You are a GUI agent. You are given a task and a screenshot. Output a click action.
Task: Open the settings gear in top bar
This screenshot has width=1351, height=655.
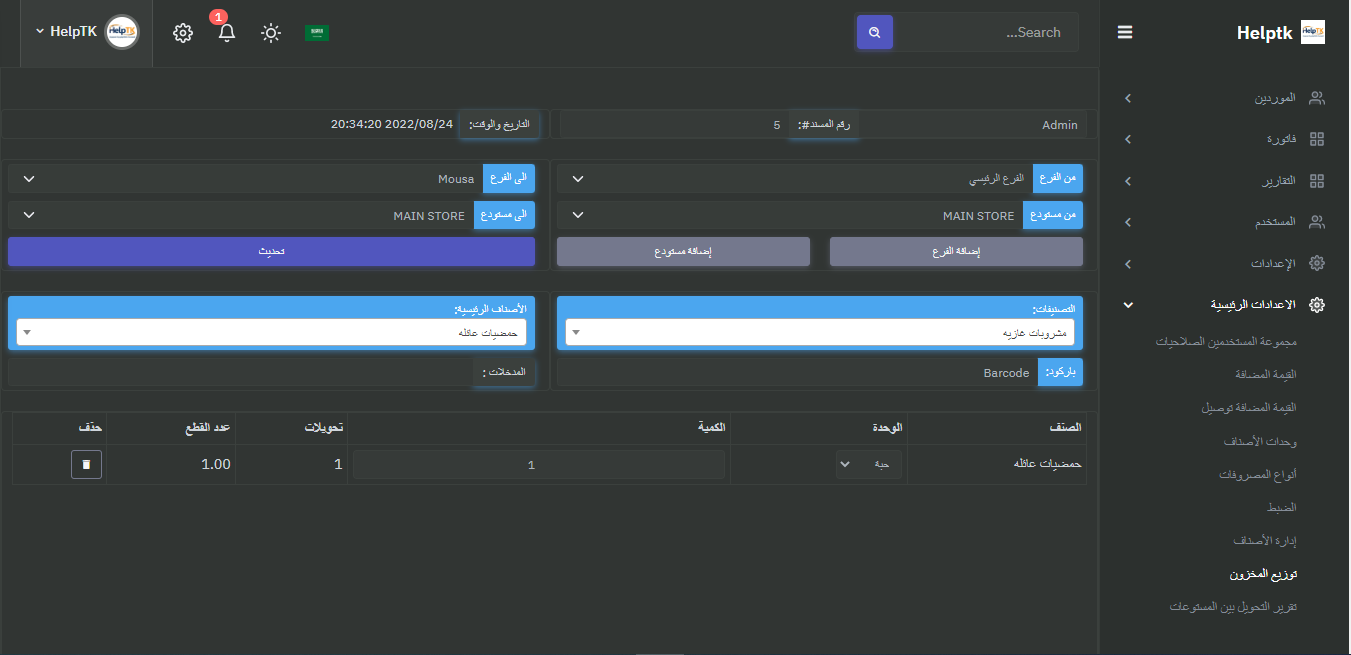coord(182,33)
